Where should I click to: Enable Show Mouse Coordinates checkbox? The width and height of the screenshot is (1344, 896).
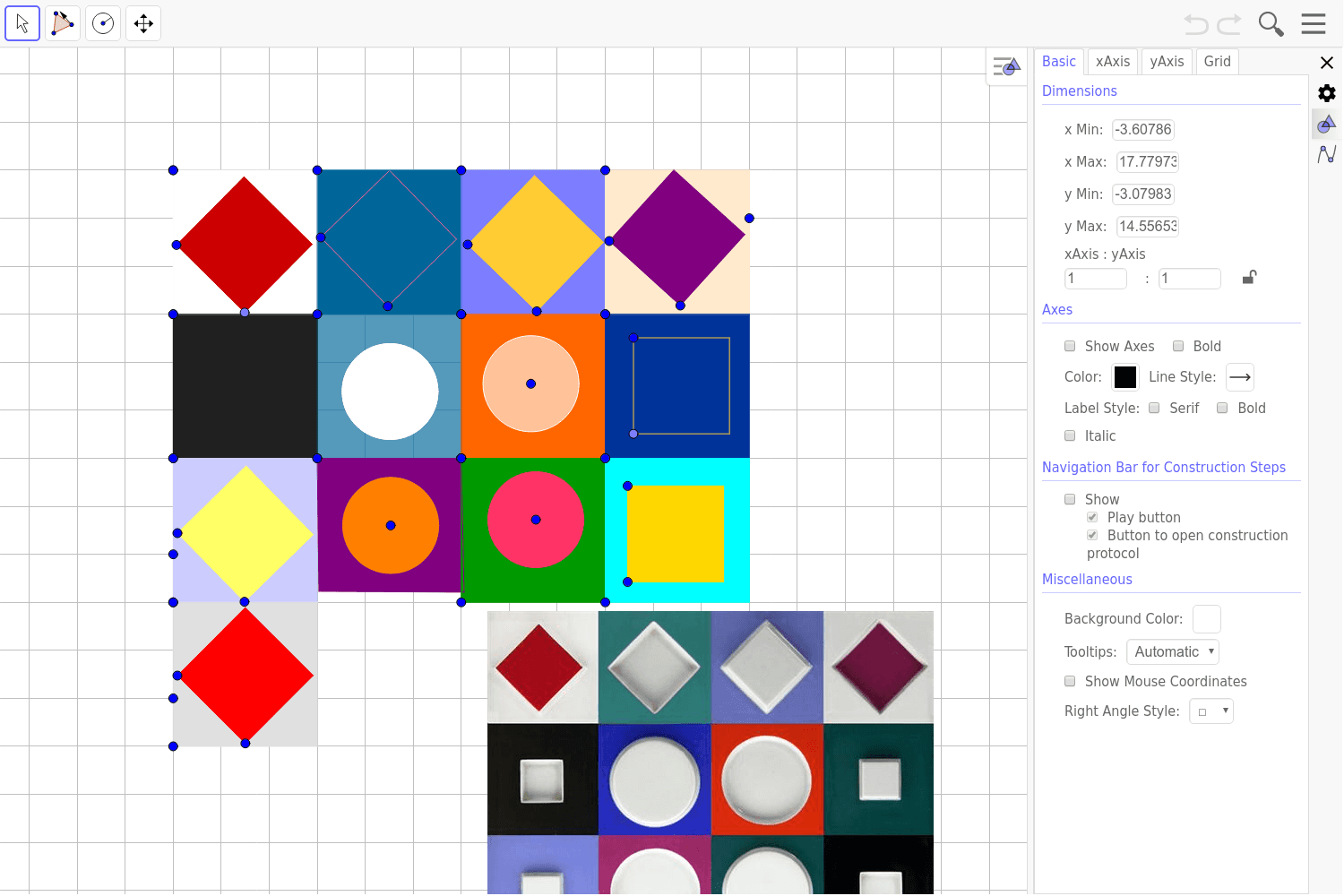click(x=1070, y=681)
